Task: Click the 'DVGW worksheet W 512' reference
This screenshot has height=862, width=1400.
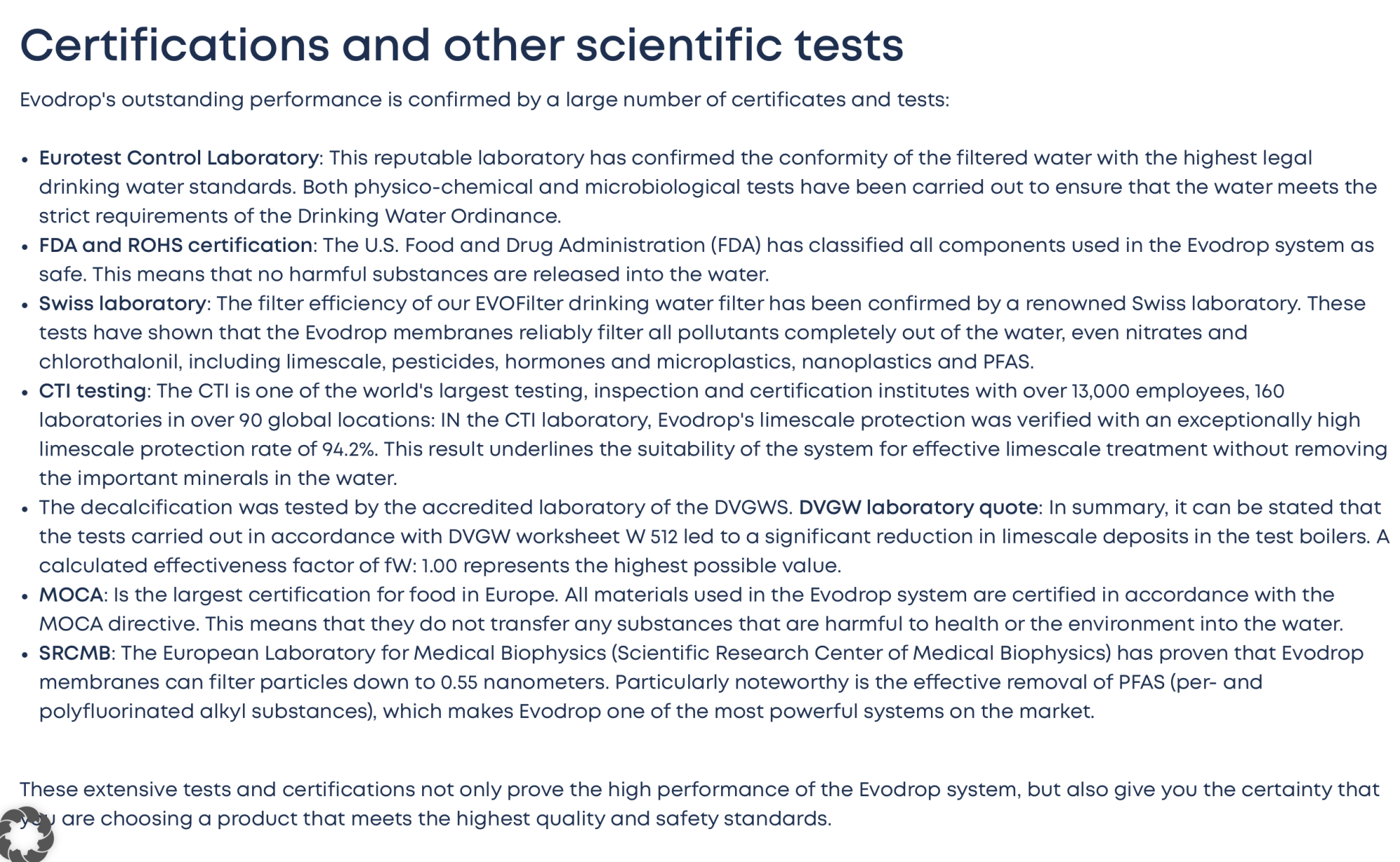Action: [563, 537]
